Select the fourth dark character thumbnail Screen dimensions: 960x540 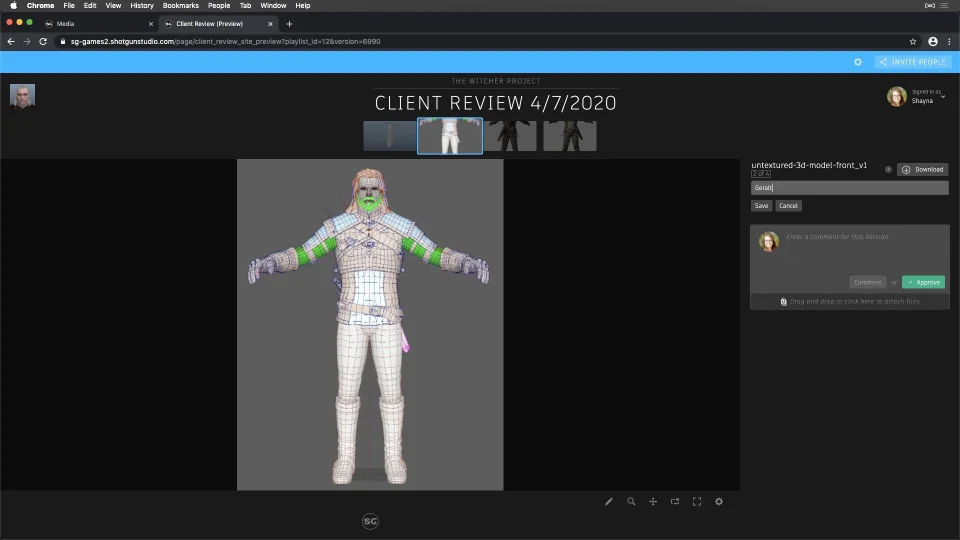pos(569,136)
